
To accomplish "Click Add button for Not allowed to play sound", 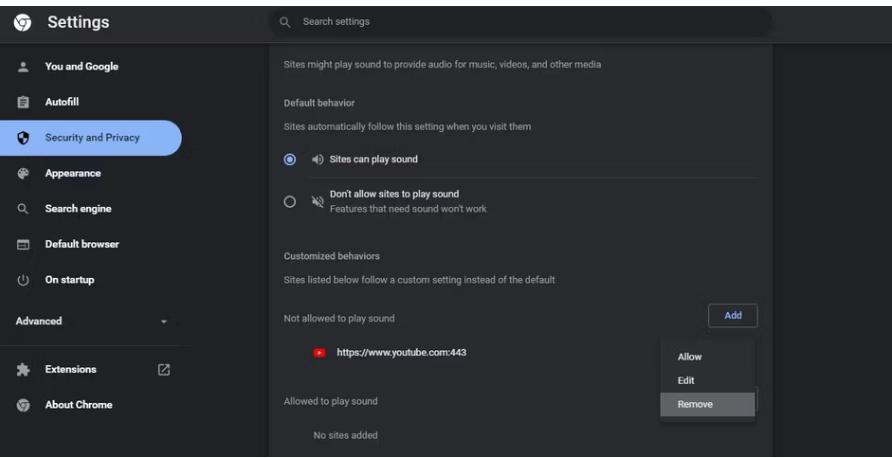I will pyautogui.click(x=733, y=315).
